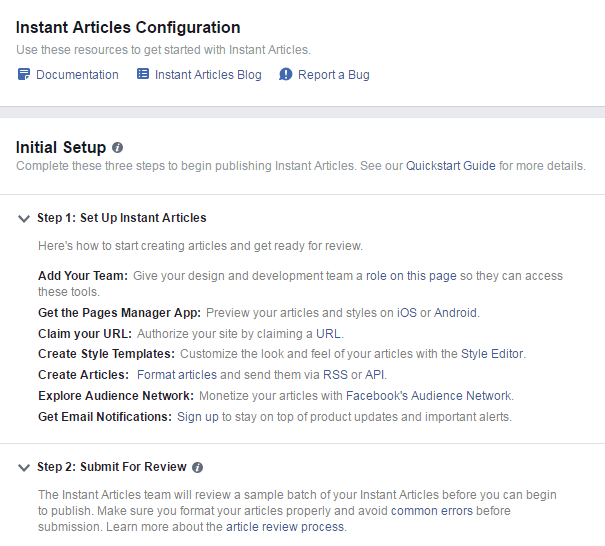Collapse Step 2 Submit For Review chevron
This screenshot has height=546, width=605.
coord(24,467)
